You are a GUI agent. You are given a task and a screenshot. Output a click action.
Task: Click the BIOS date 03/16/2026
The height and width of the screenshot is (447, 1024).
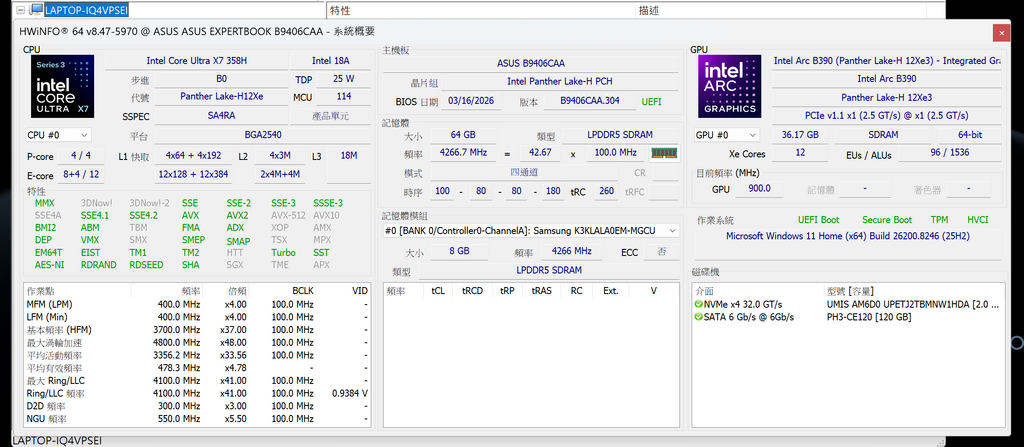click(471, 101)
